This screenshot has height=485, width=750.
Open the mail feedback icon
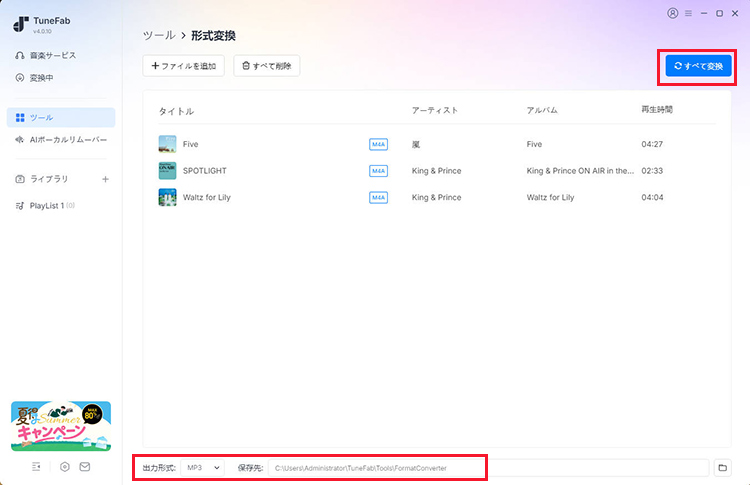[x=85, y=466]
